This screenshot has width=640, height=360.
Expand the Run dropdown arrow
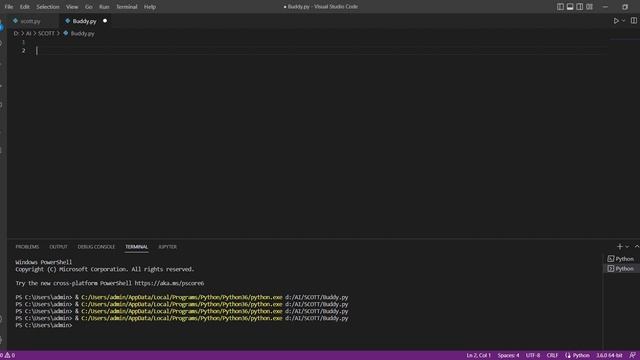coord(623,21)
